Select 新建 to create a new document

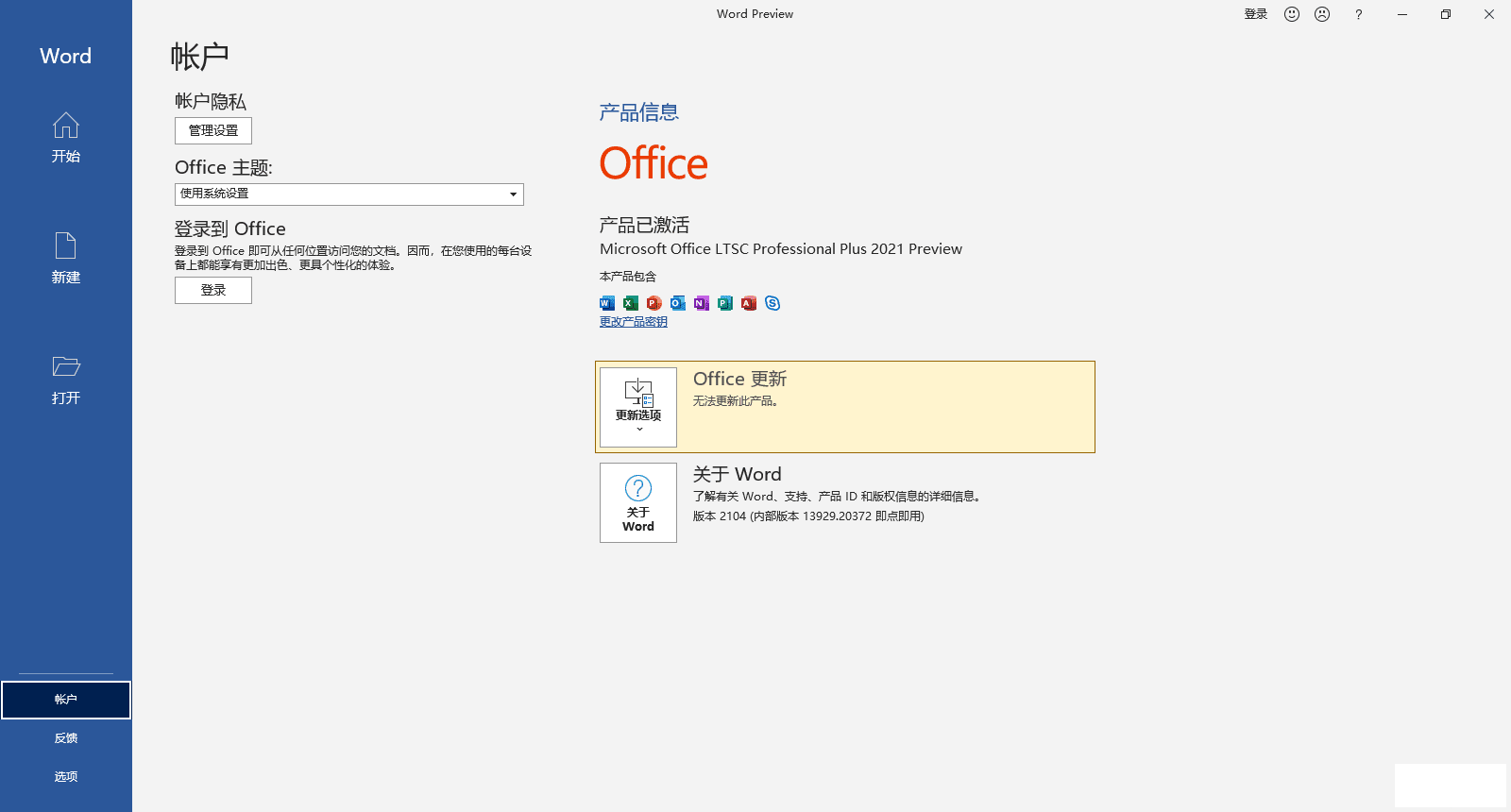66,259
